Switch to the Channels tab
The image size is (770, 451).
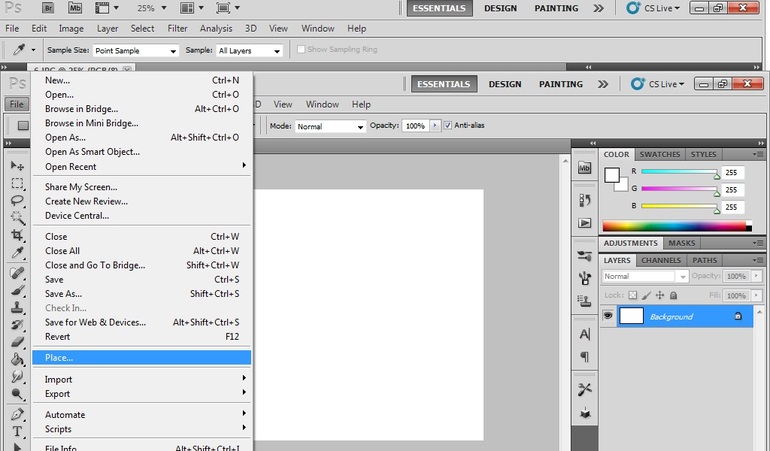(x=660, y=260)
